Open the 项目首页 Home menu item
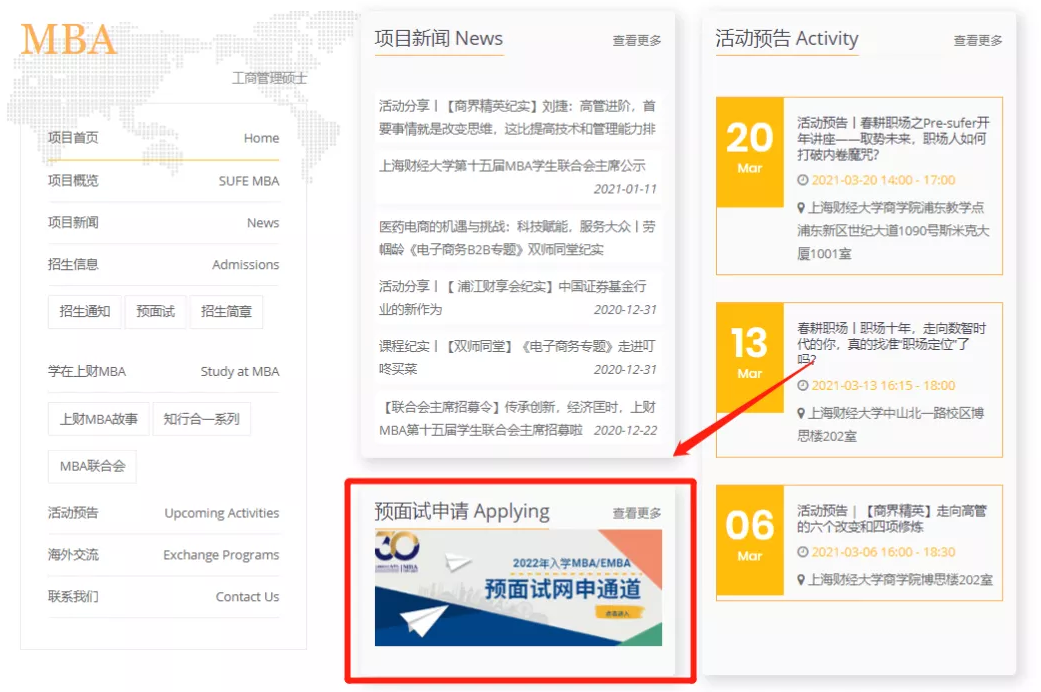Screen dimensions: 1041x692 click(163, 138)
